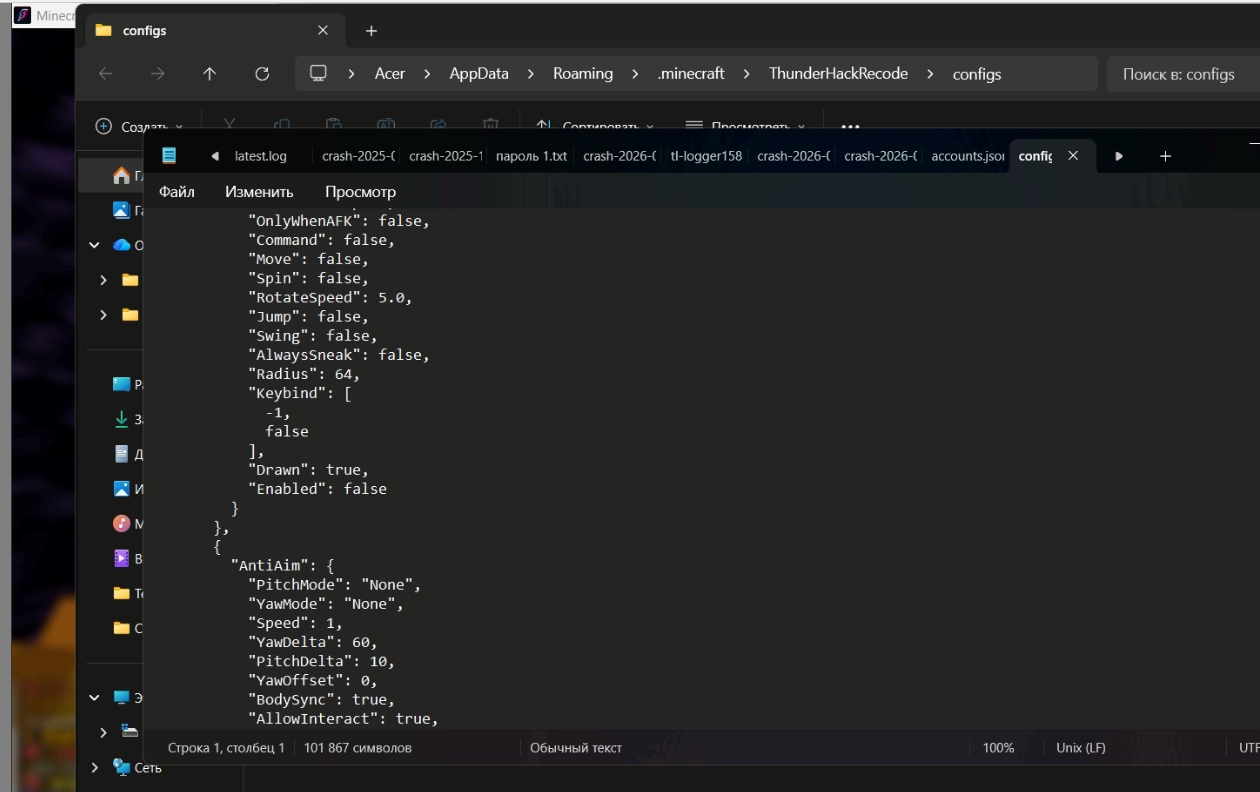Add a new Notepad tab
Screen dimensions: 1260x792
point(1165,156)
